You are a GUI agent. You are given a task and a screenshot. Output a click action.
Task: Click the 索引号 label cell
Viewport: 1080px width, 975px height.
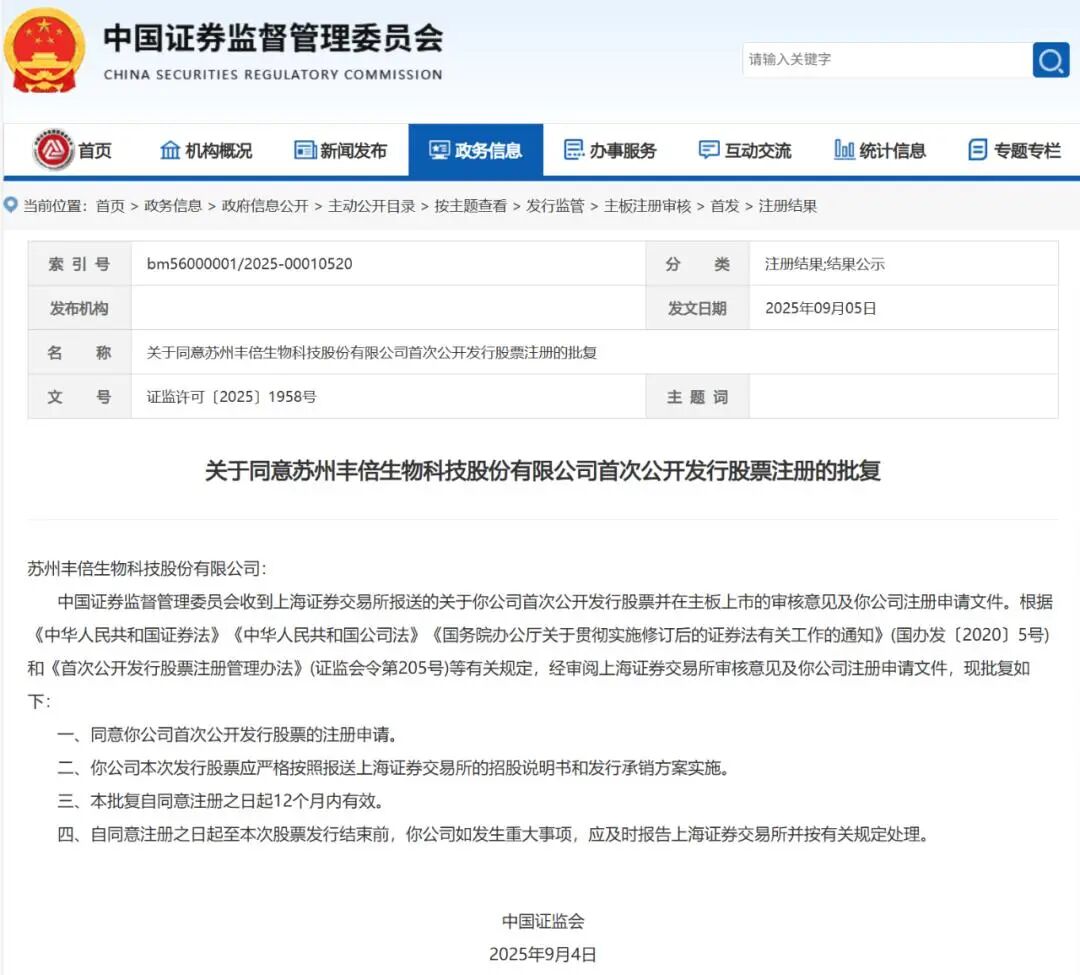[x=79, y=264]
